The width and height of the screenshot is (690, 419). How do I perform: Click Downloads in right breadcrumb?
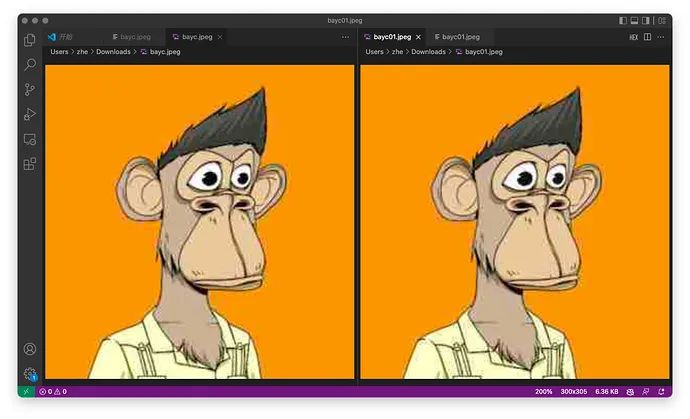[x=429, y=51]
